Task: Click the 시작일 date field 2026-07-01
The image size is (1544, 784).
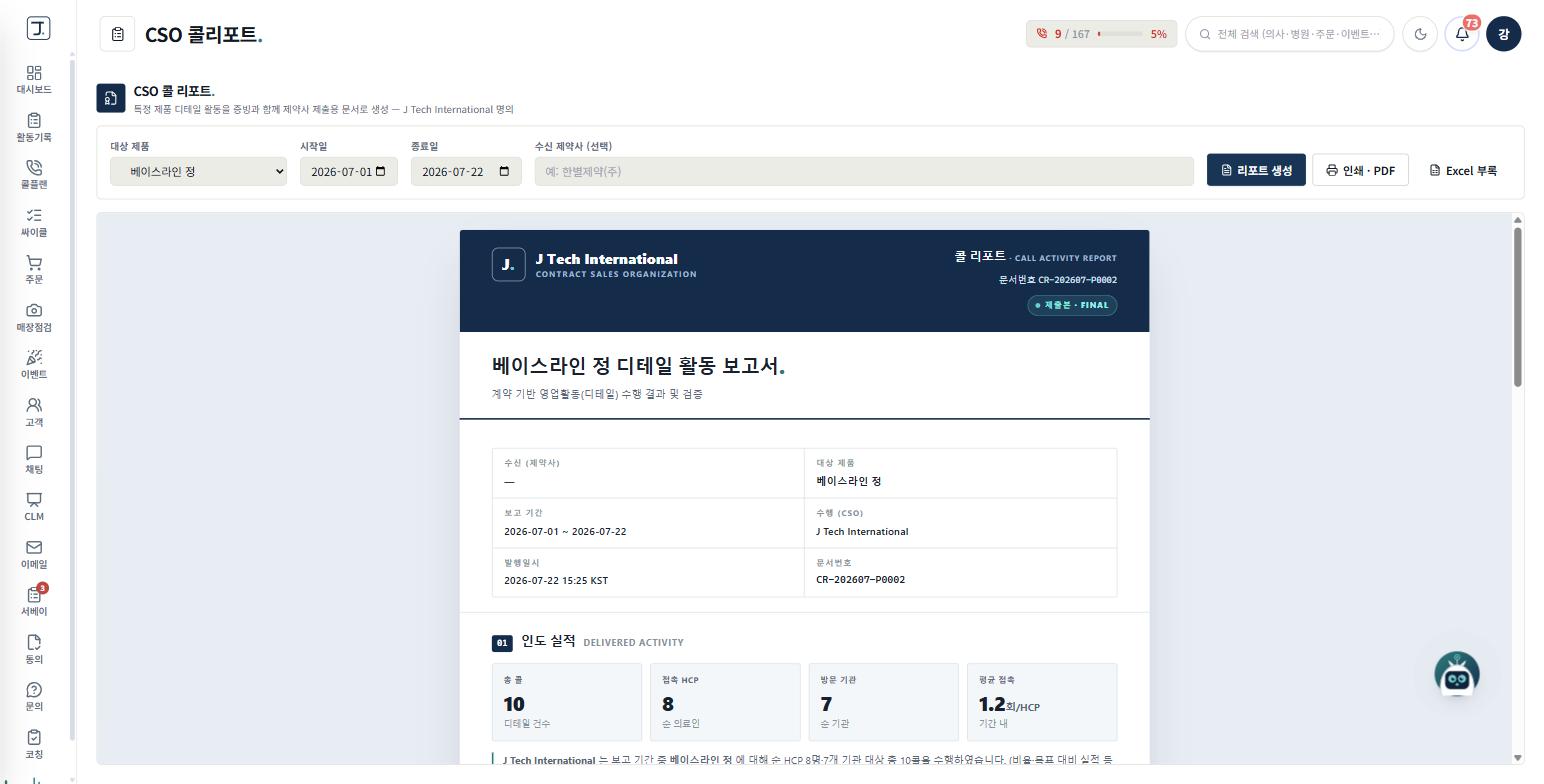Action: point(349,171)
